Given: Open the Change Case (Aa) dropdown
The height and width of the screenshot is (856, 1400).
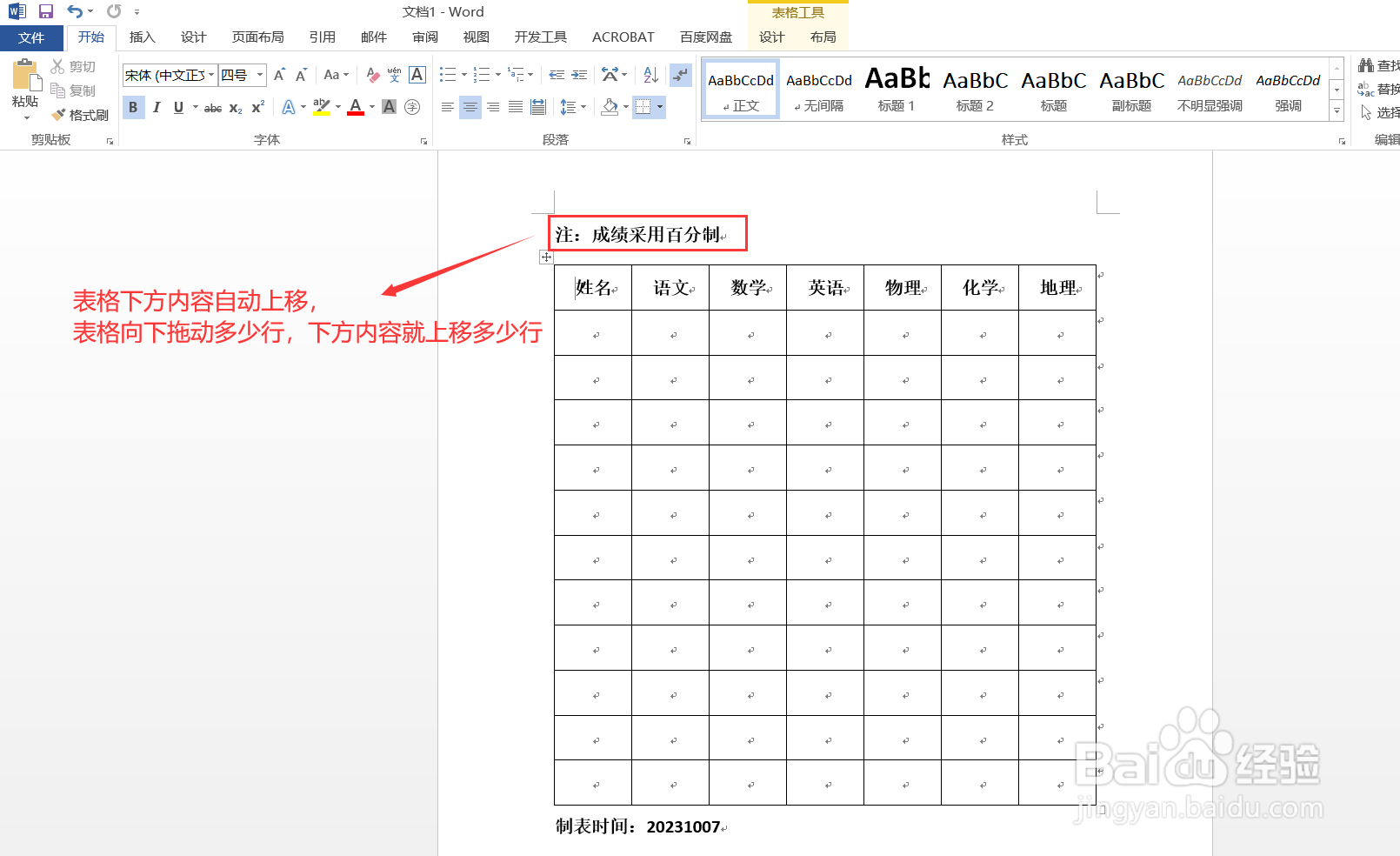Looking at the screenshot, I should click(x=336, y=75).
